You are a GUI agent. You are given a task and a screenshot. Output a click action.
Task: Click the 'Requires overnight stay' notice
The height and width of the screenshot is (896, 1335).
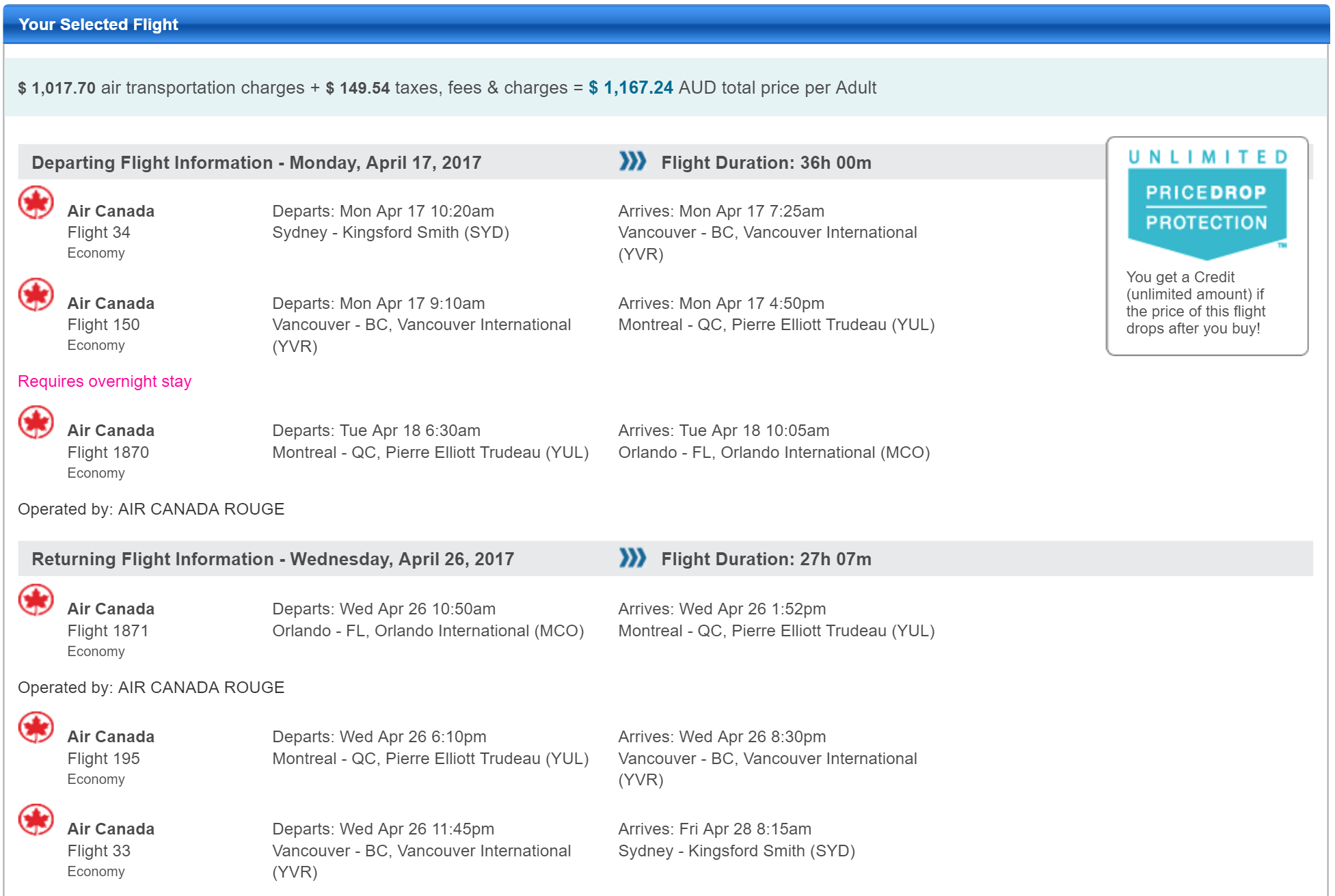(x=105, y=381)
